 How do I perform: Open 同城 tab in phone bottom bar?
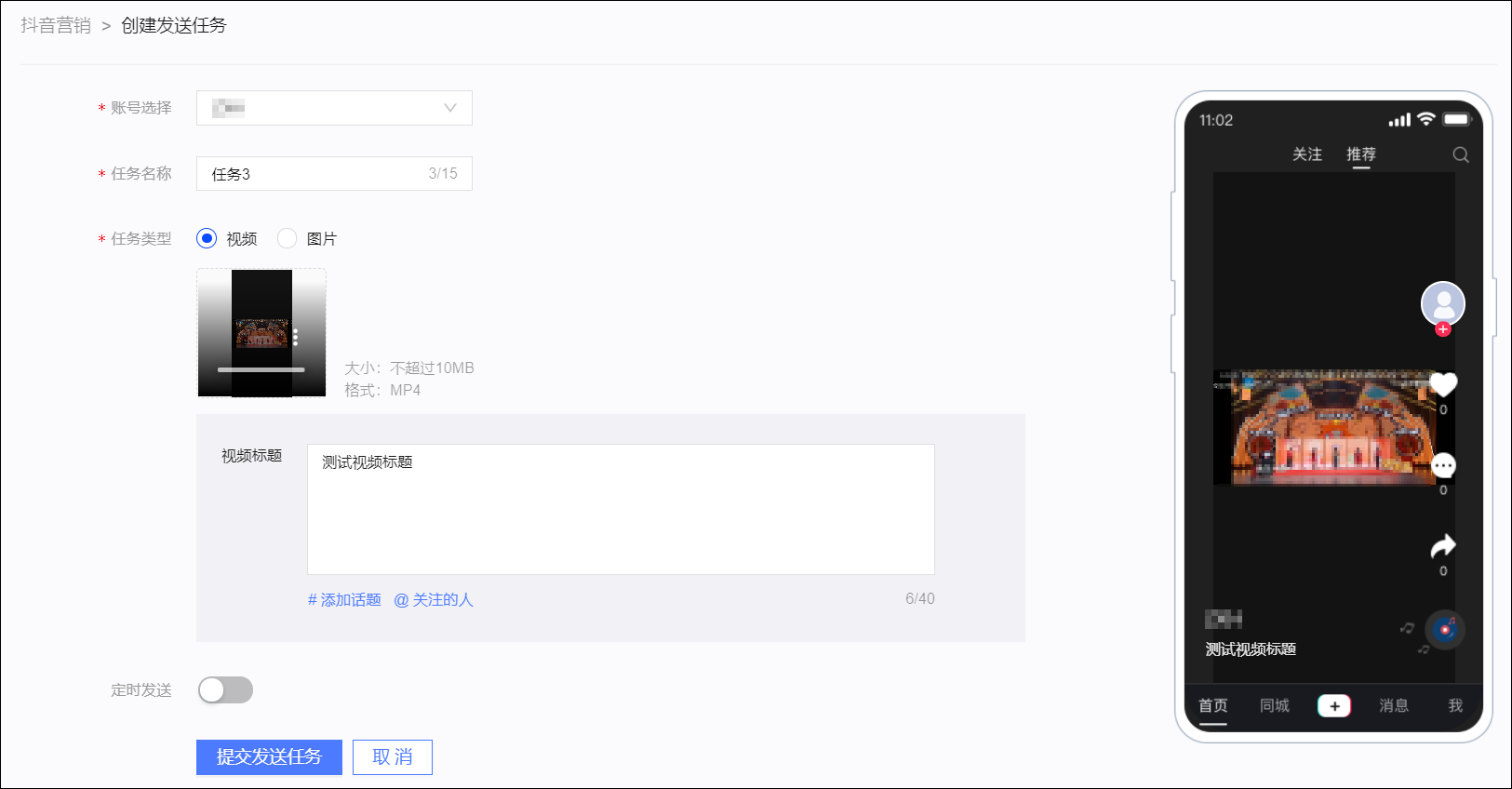click(1275, 706)
